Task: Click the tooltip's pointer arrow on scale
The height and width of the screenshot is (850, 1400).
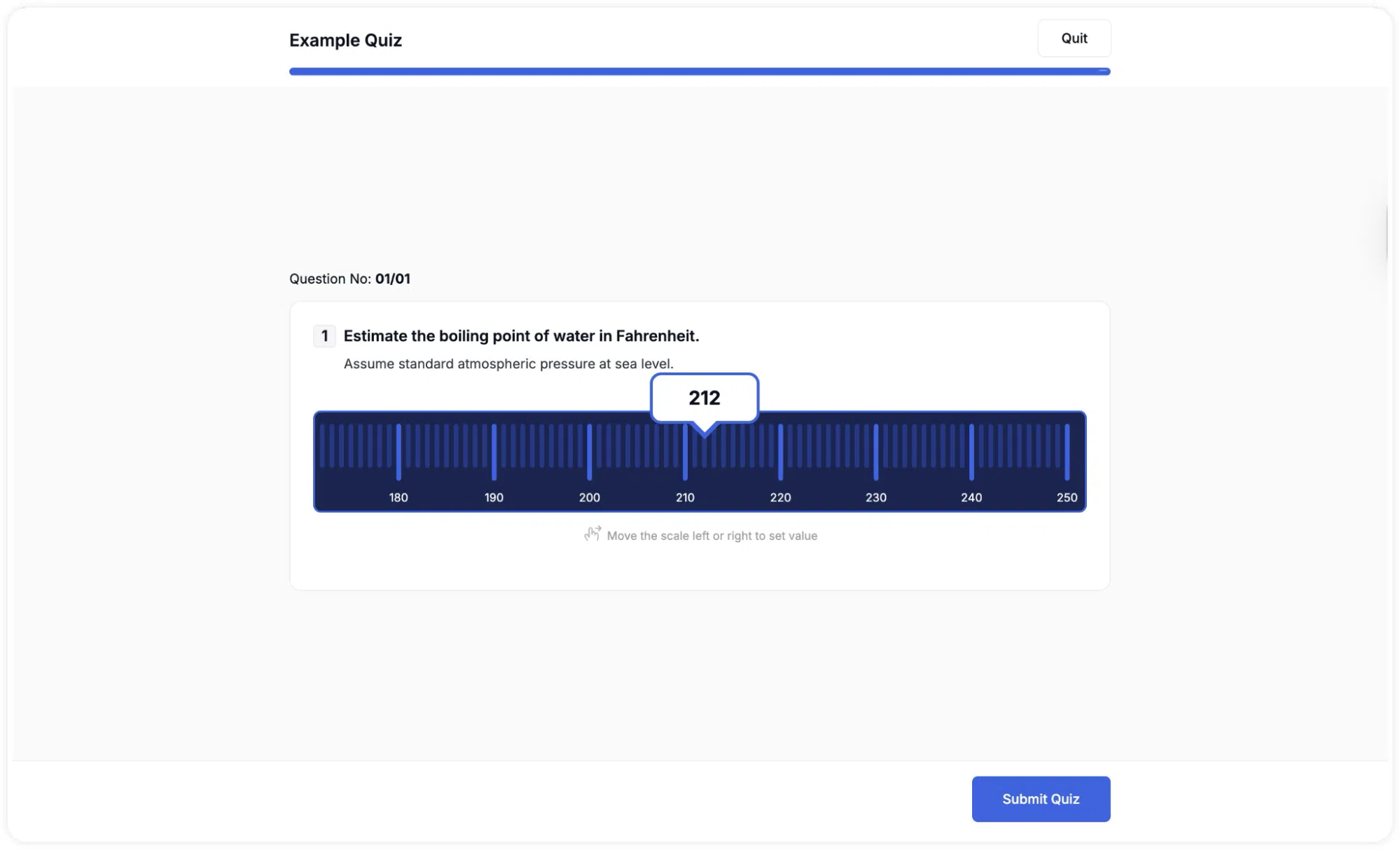Action: 705,429
